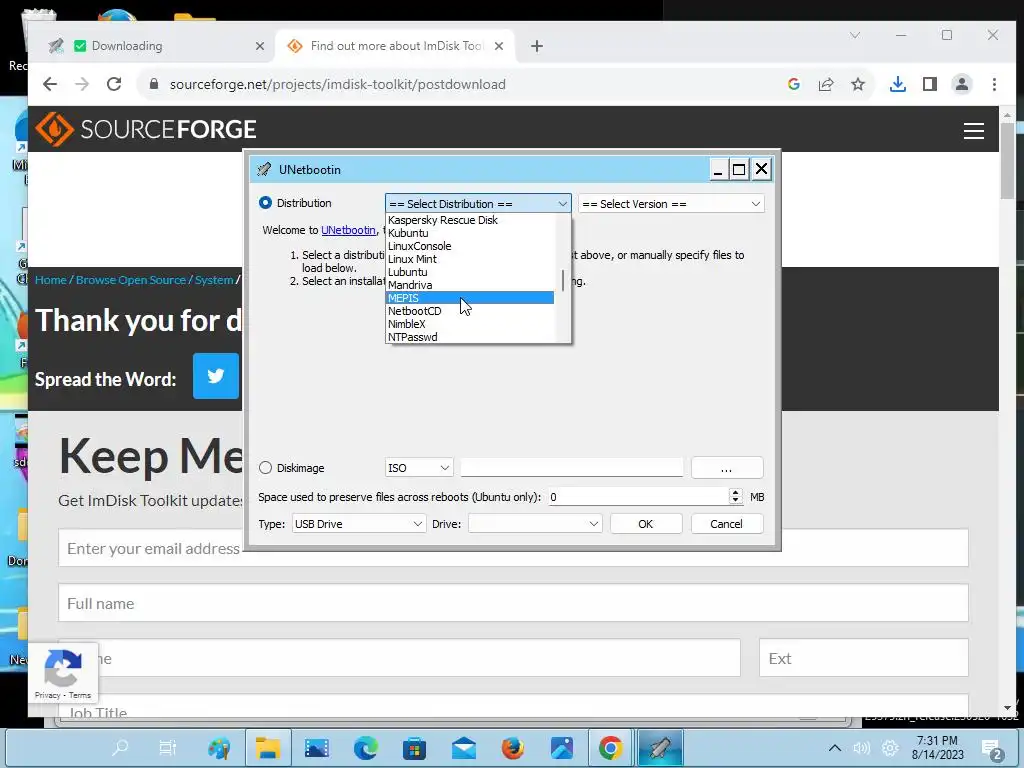
Task: Share on Twitter button
Action: 216,376
